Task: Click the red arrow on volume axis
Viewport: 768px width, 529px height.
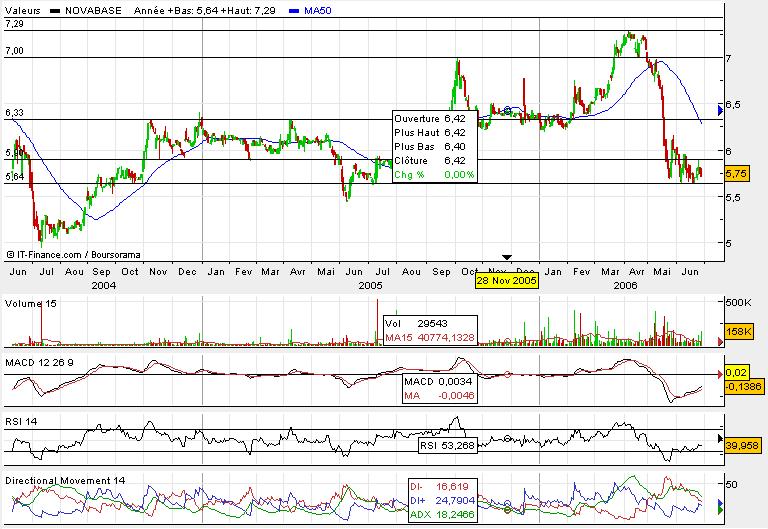Action: [720, 341]
